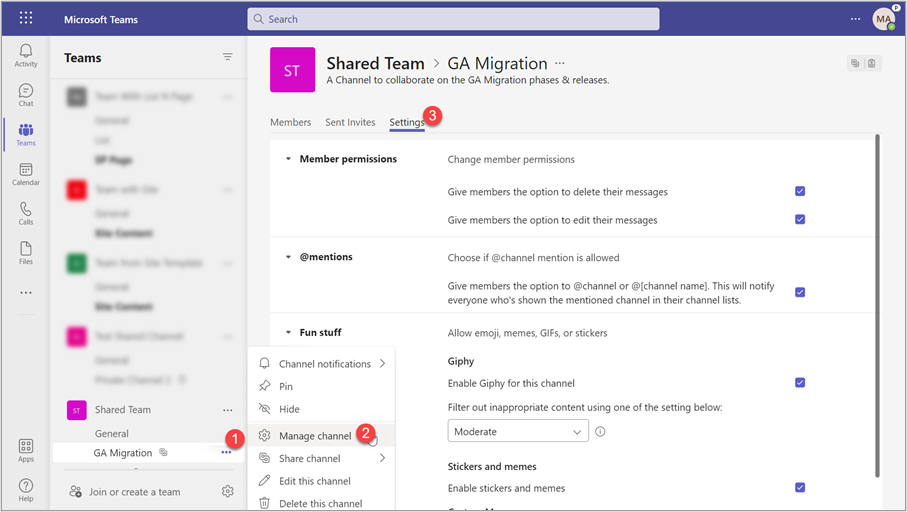Click the Teams list filter icon

pyautogui.click(x=228, y=58)
